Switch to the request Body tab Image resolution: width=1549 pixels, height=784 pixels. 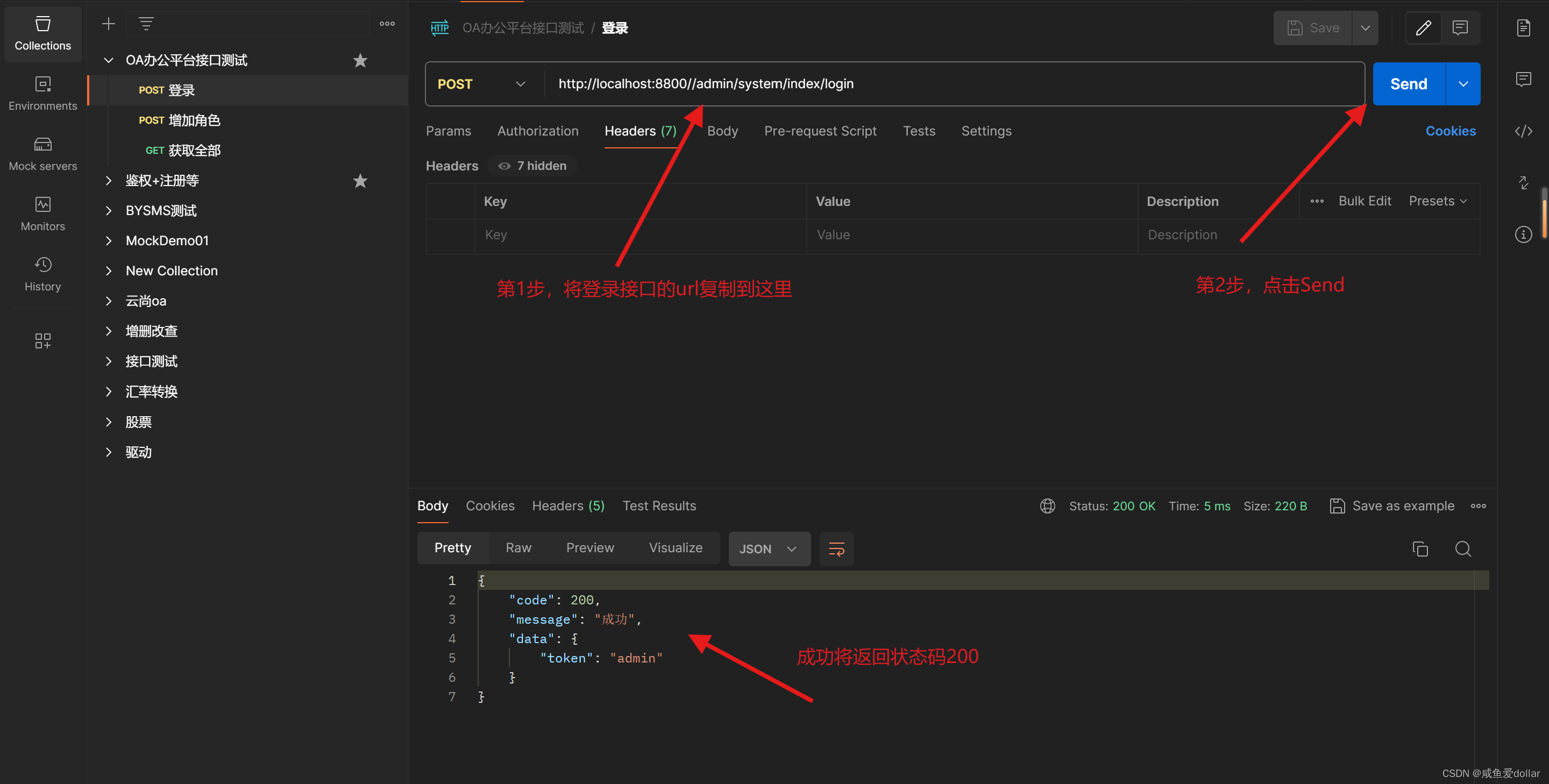[722, 131]
